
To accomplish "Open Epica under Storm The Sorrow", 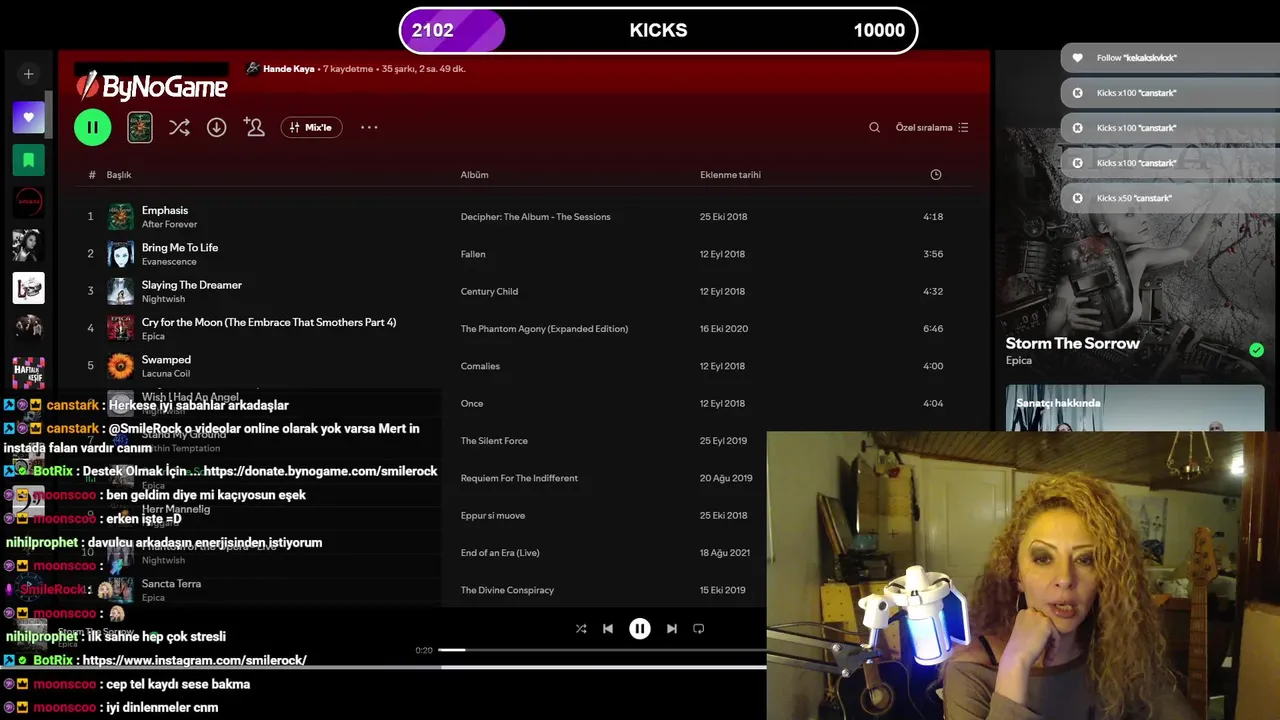I will pyautogui.click(x=1018, y=361).
